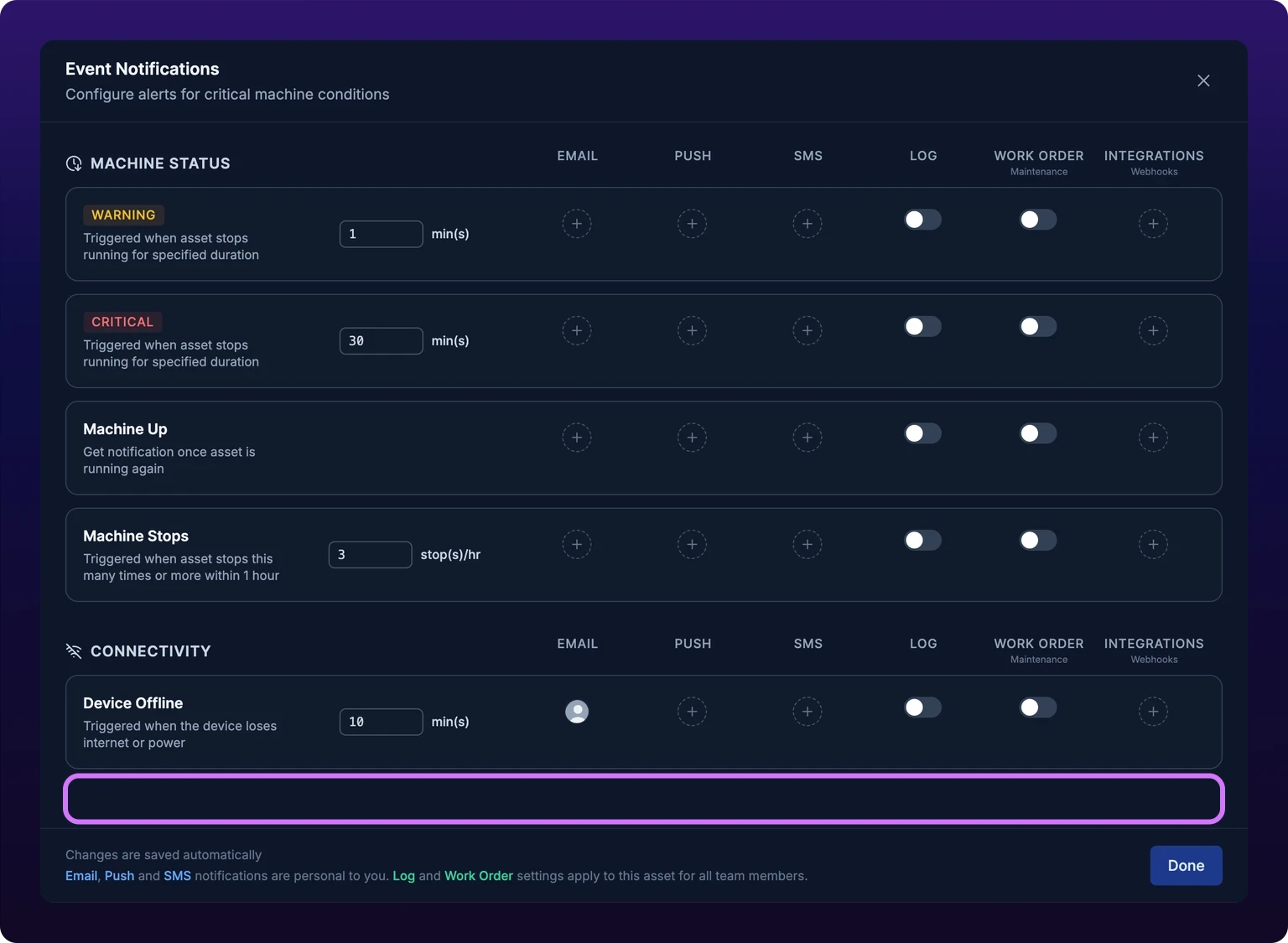
Task: Add SMS recipient for Device Offline
Action: tap(808, 712)
